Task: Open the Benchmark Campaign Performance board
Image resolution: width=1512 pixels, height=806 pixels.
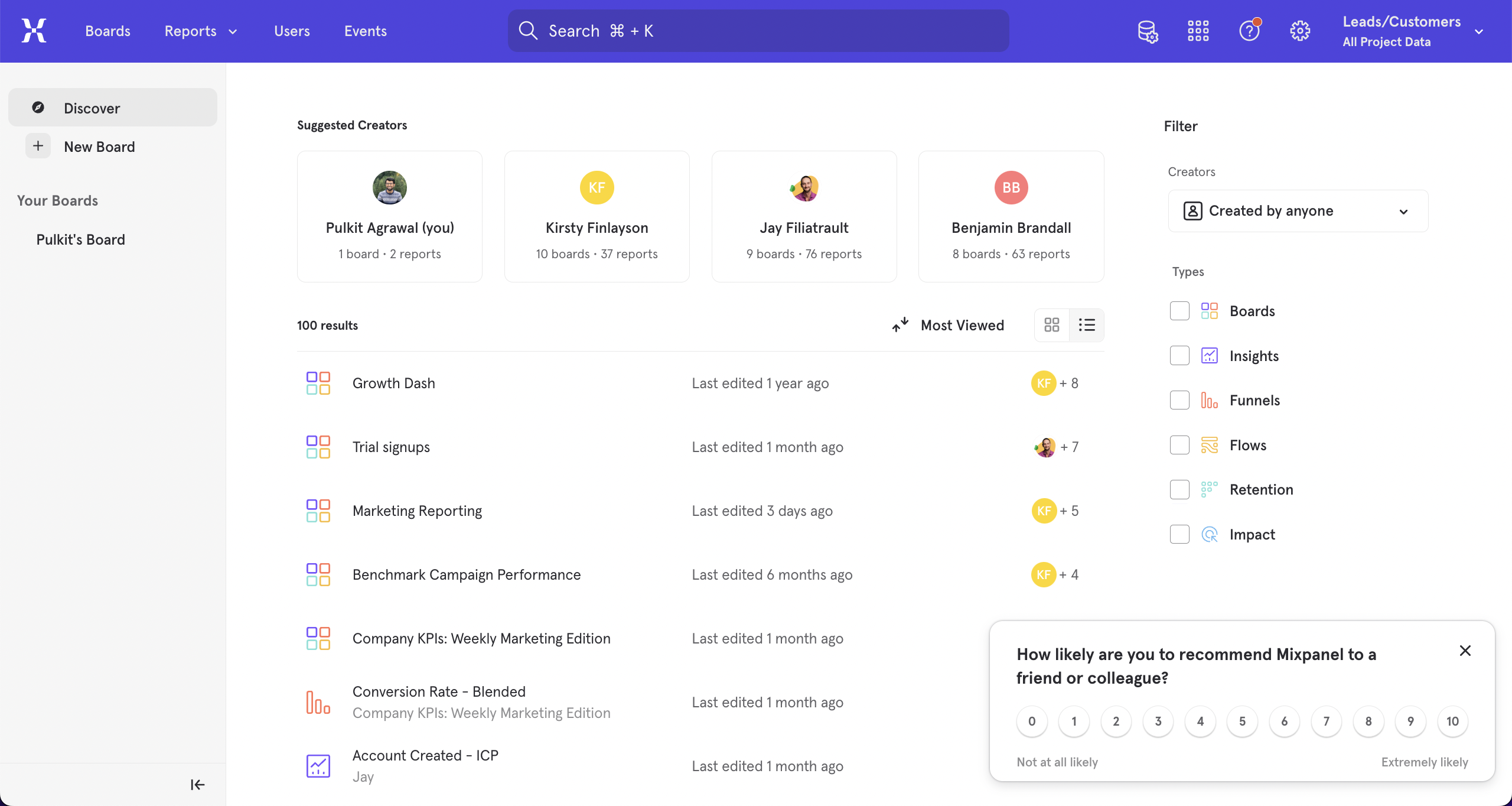Action: click(467, 574)
